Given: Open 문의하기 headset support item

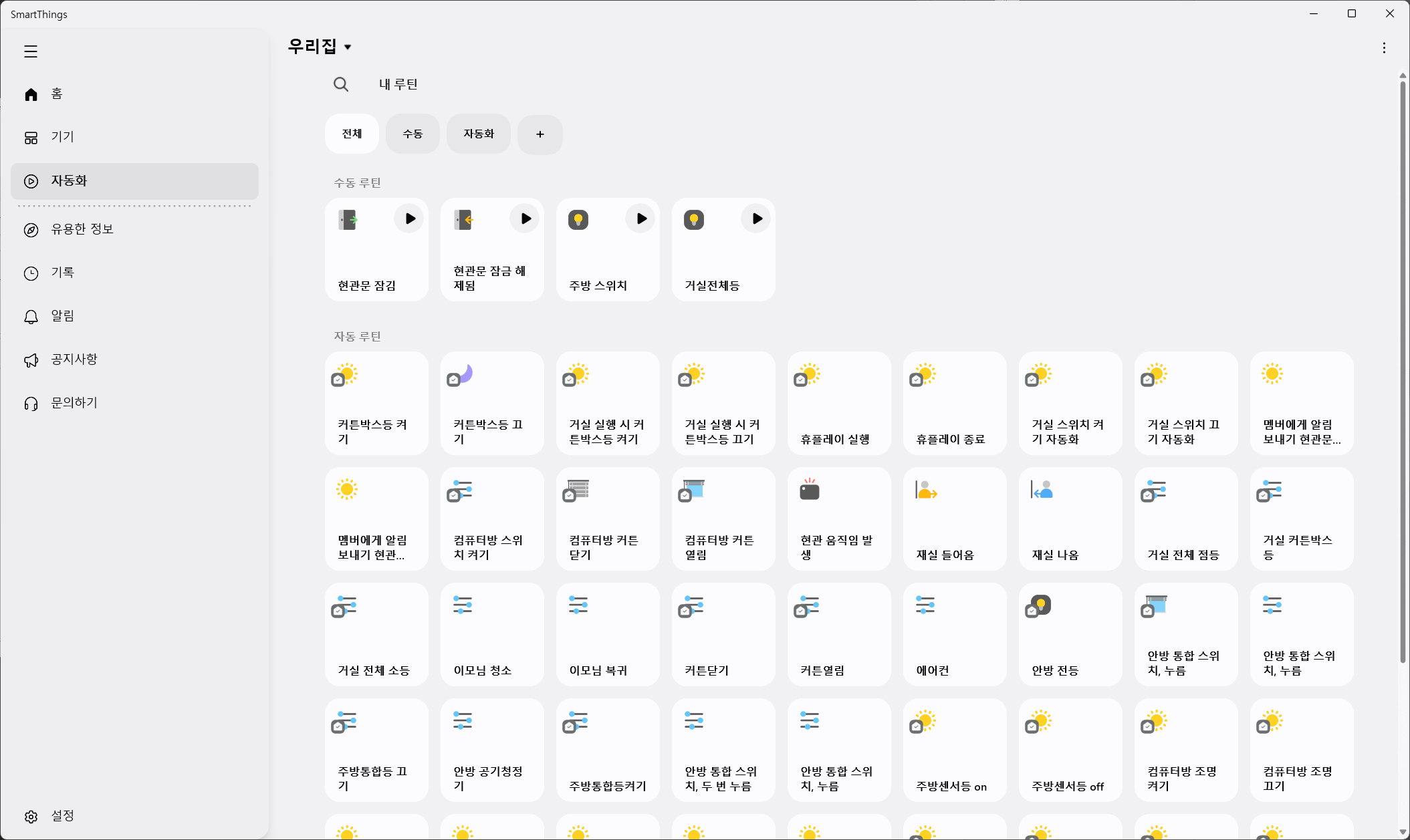Looking at the screenshot, I should (74, 403).
